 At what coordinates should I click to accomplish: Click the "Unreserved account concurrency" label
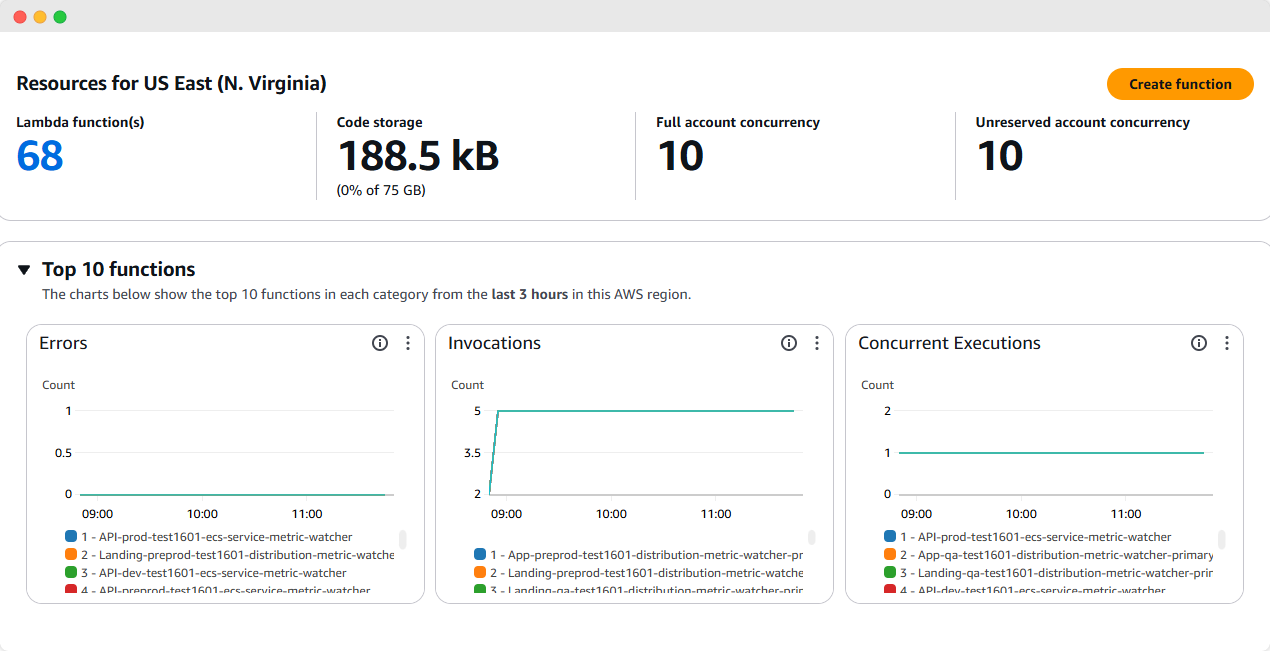1083,122
